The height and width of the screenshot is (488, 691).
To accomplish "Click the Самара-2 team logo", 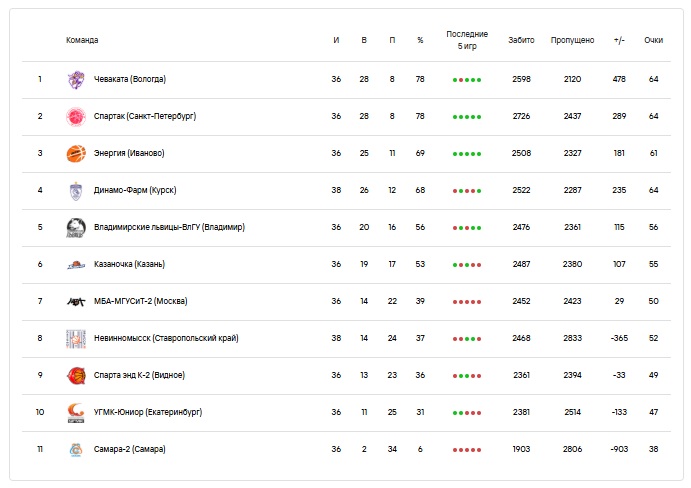I will [76, 450].
